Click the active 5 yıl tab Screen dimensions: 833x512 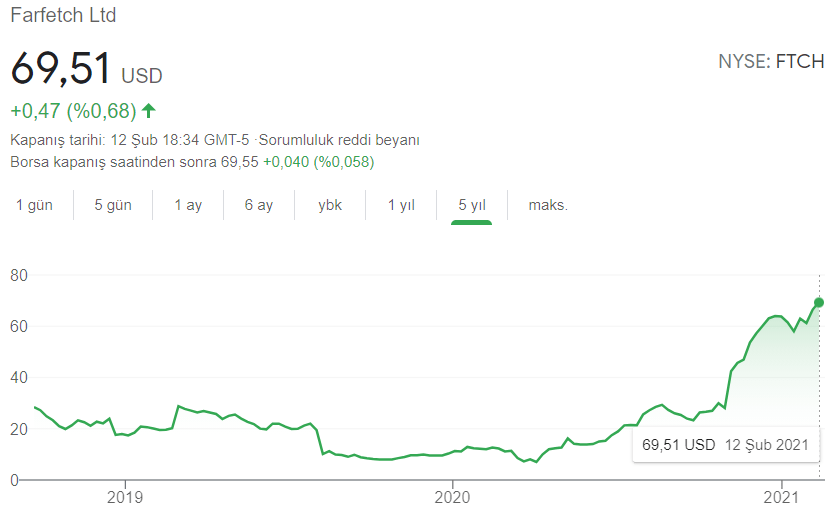point(472,205)
